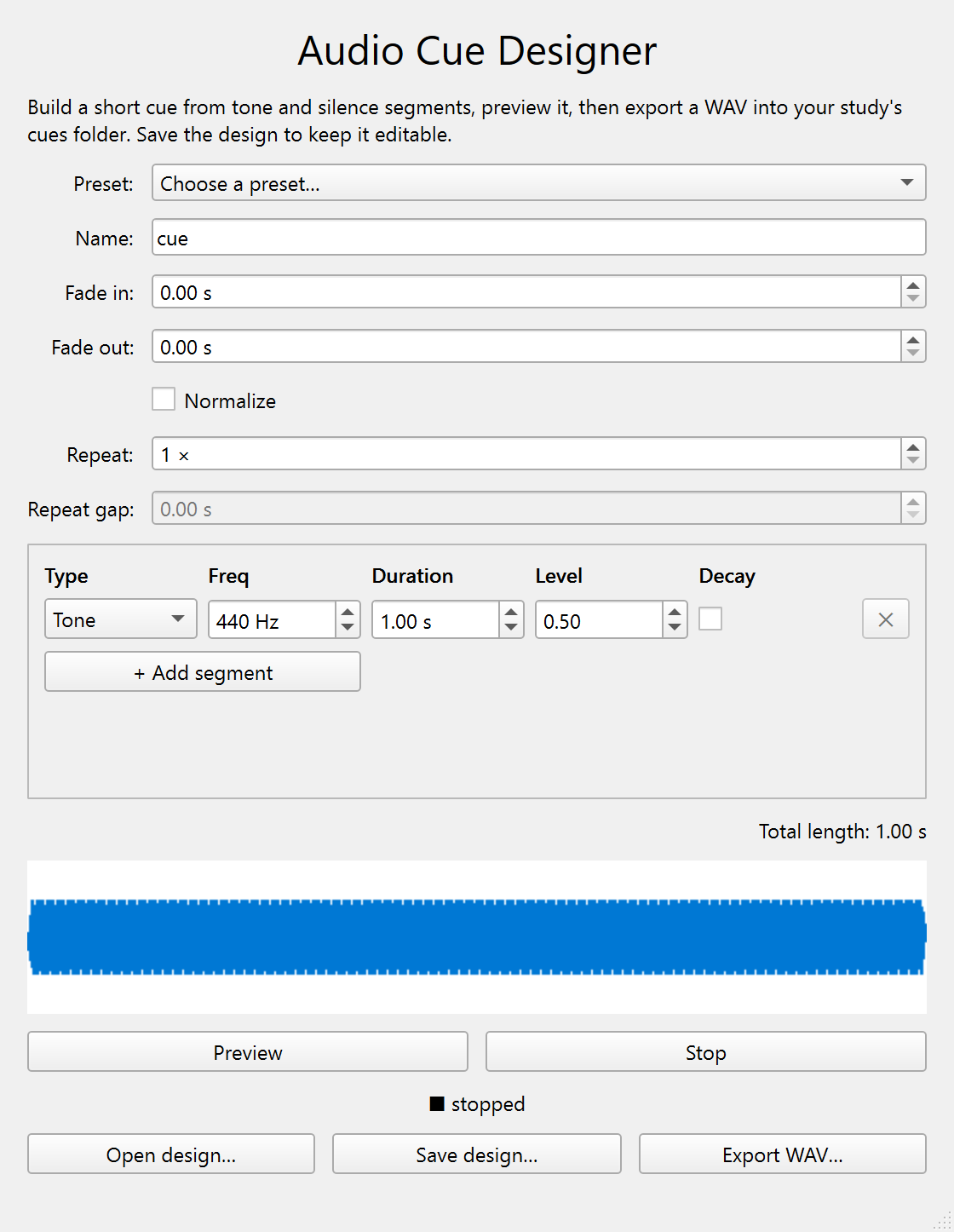This screenshot has width=954, height=1232.
Task: Click the Stop button
Action: click(706, 1051)
